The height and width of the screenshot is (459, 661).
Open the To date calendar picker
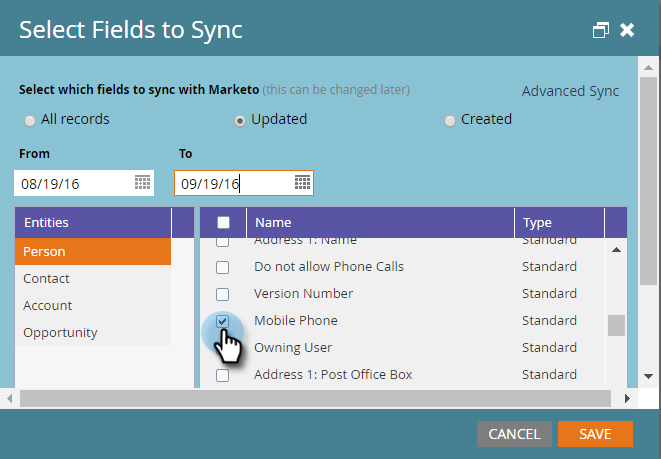302,183
